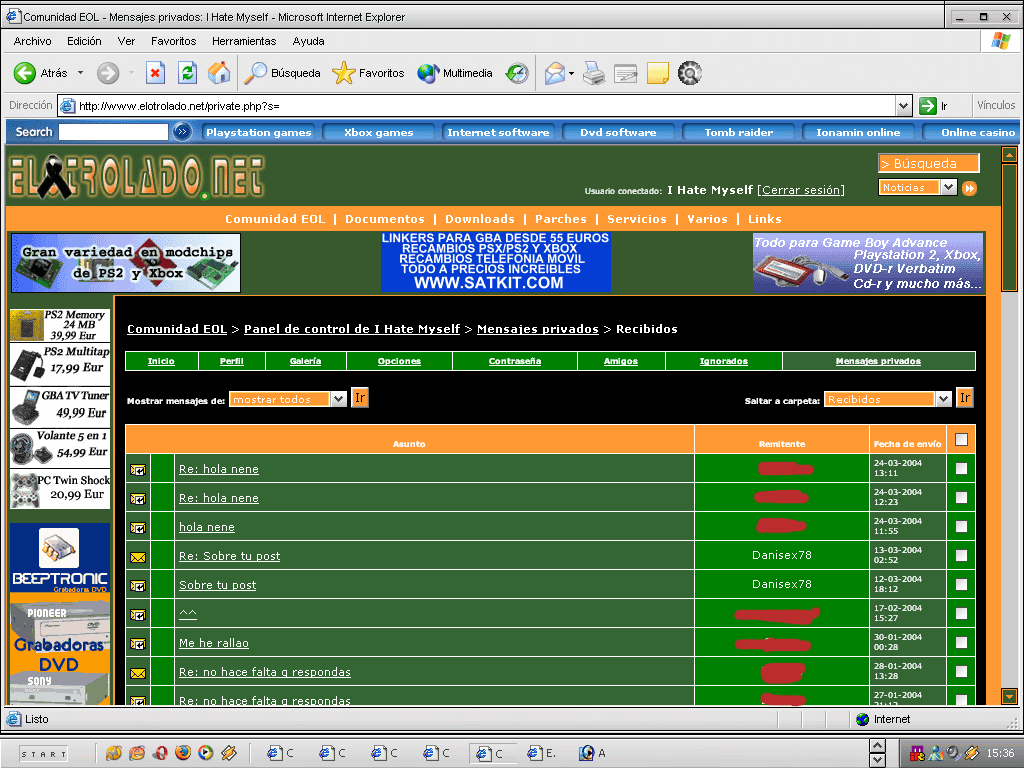The width and height of the screenshot is (1024, 768).
Task: Check the box for 12:23 Re: hola nene
Action: [x=961, y=498]
